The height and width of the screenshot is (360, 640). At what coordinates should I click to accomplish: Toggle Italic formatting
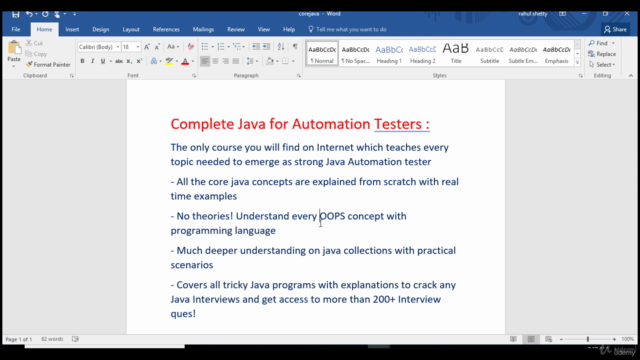pos(93,61)
